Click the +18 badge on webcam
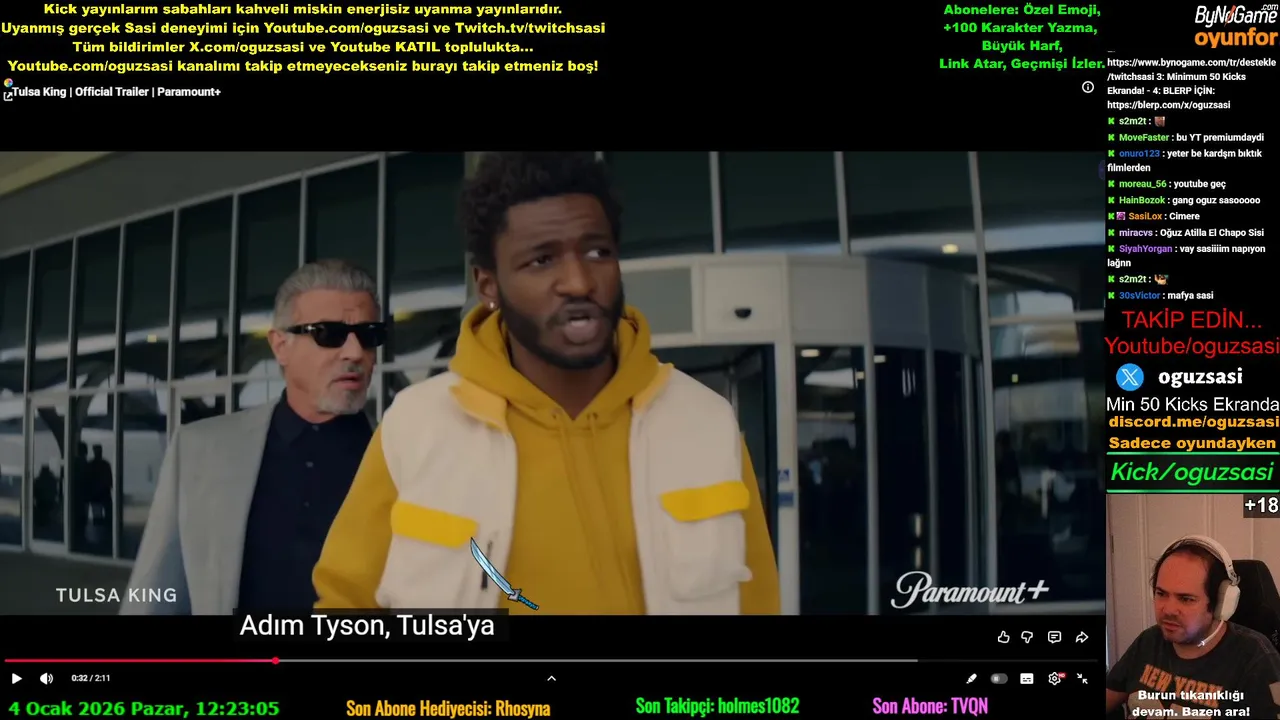 pos(1261,506)
